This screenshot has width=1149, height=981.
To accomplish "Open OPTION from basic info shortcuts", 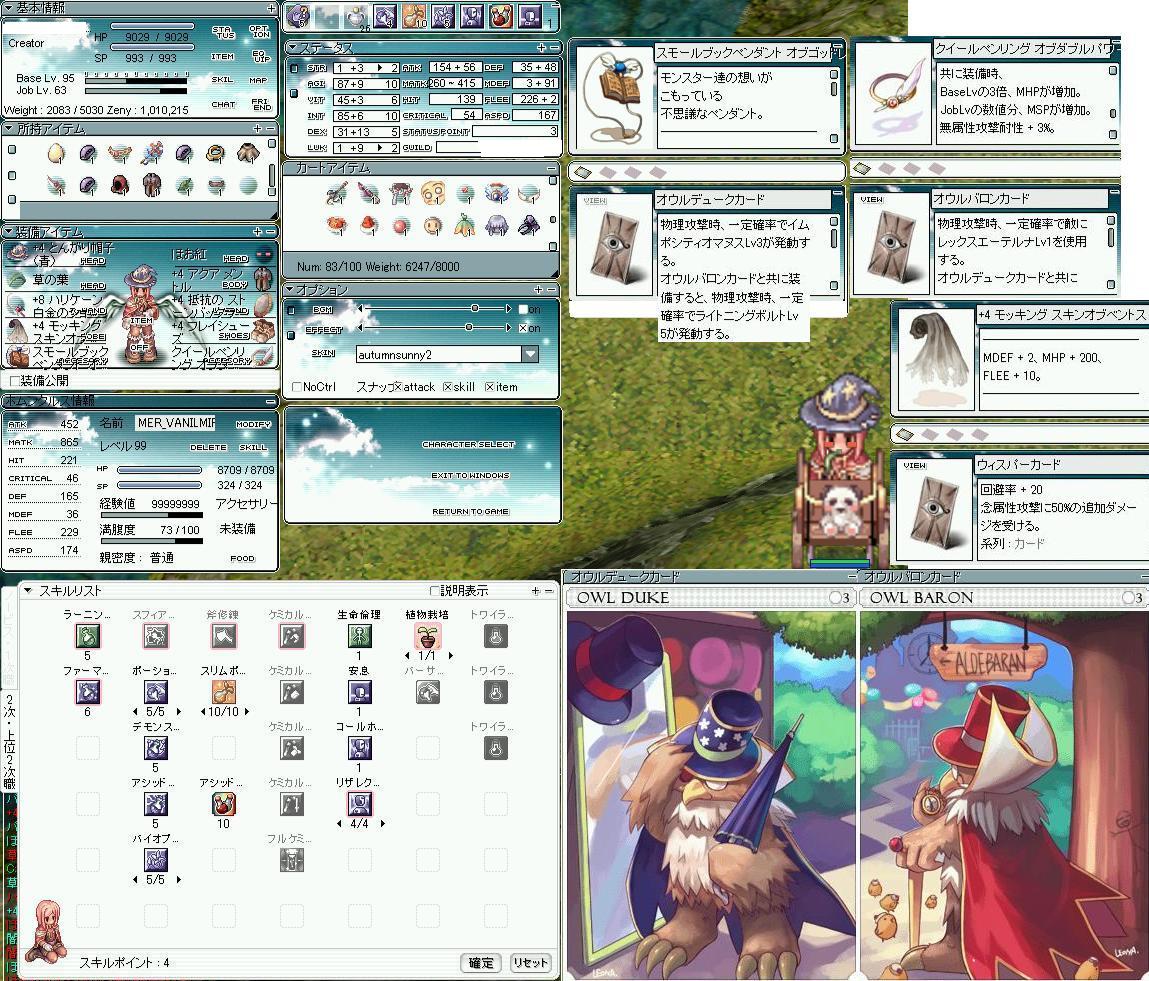I will [x=259, y=32].
